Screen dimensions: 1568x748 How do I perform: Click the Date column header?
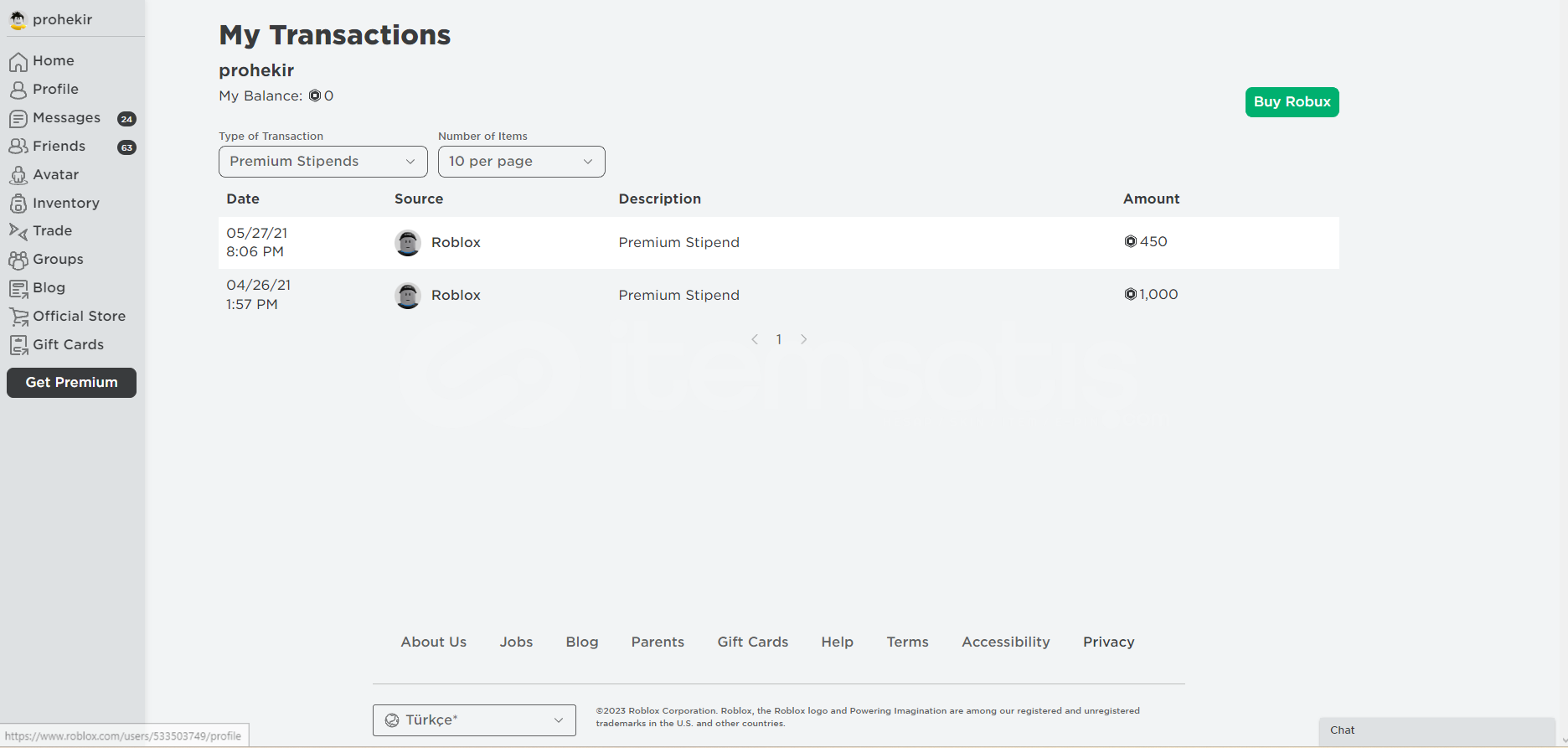pyautogui.click(x=243, y=199)
